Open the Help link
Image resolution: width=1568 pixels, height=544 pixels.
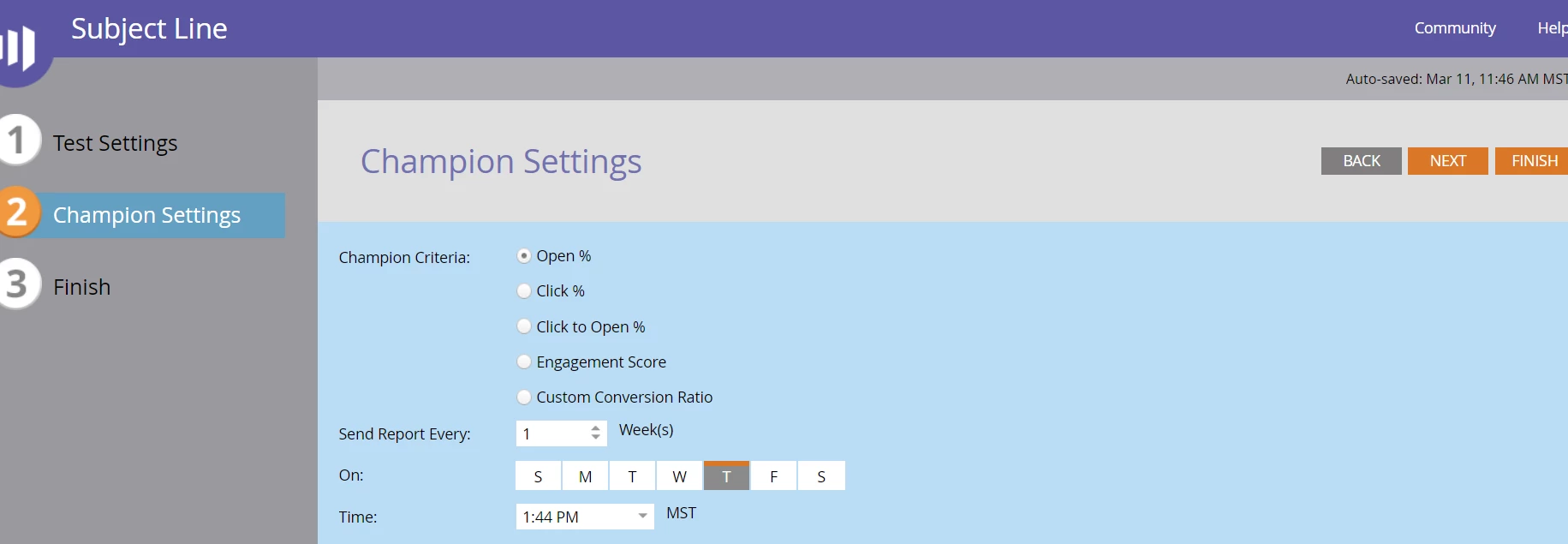[x=1552, y=28]
